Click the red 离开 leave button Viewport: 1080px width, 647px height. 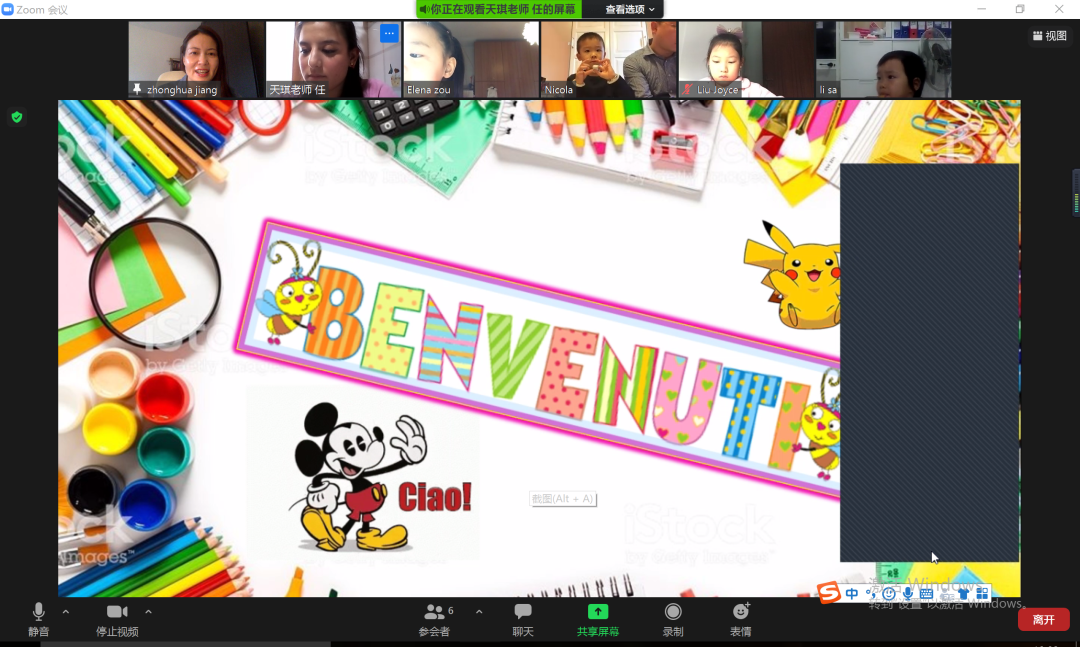coord(1043,619)
